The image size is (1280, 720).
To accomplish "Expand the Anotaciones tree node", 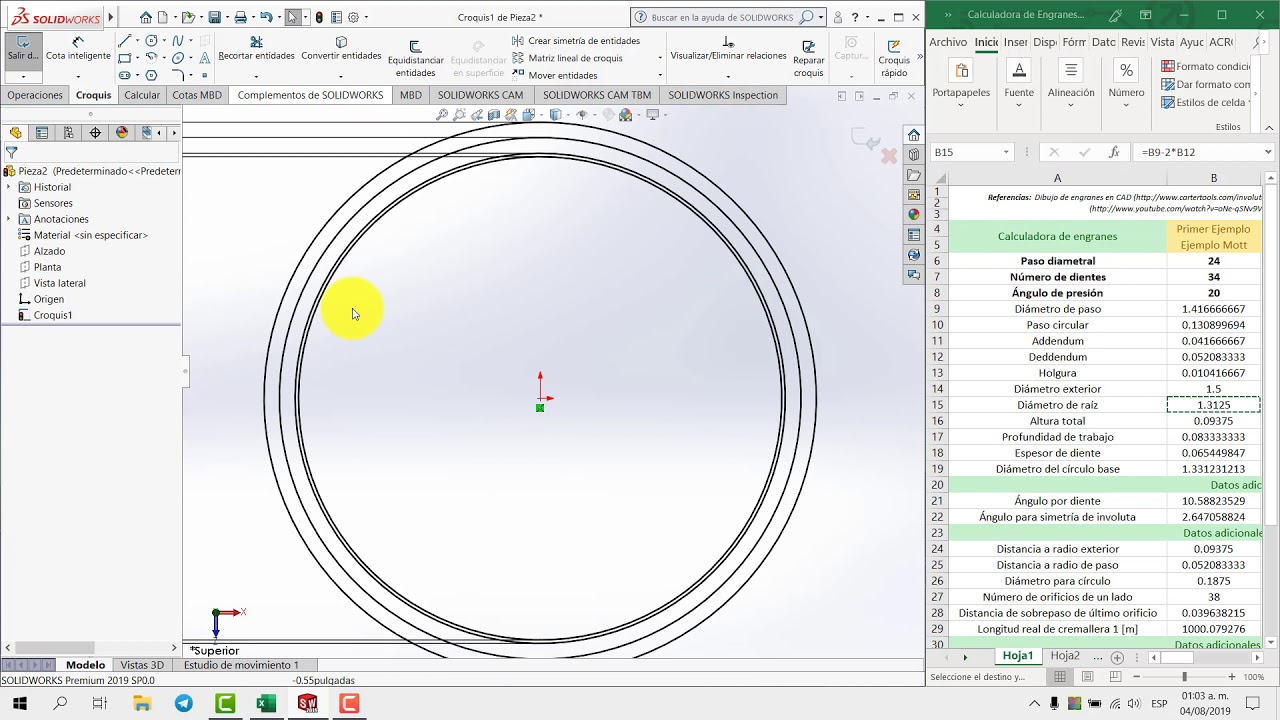I will tap(9, 219).
